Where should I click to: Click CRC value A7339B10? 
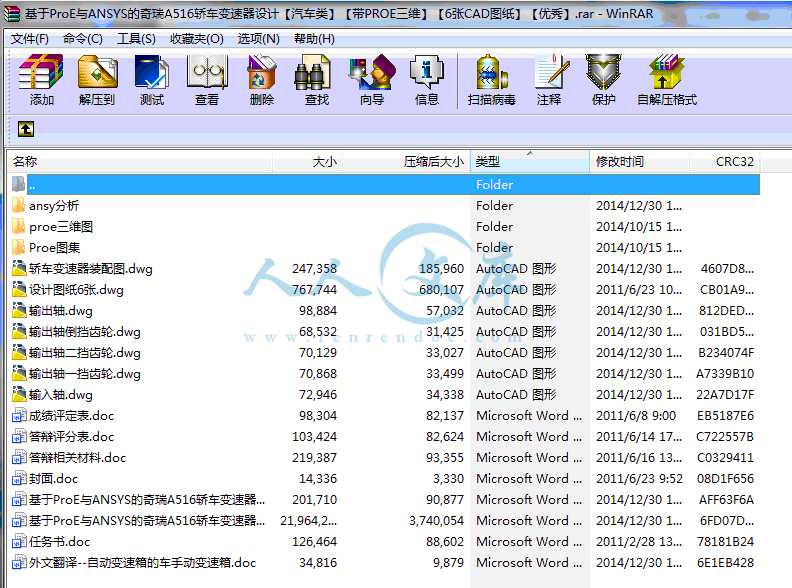coord(725,374)
